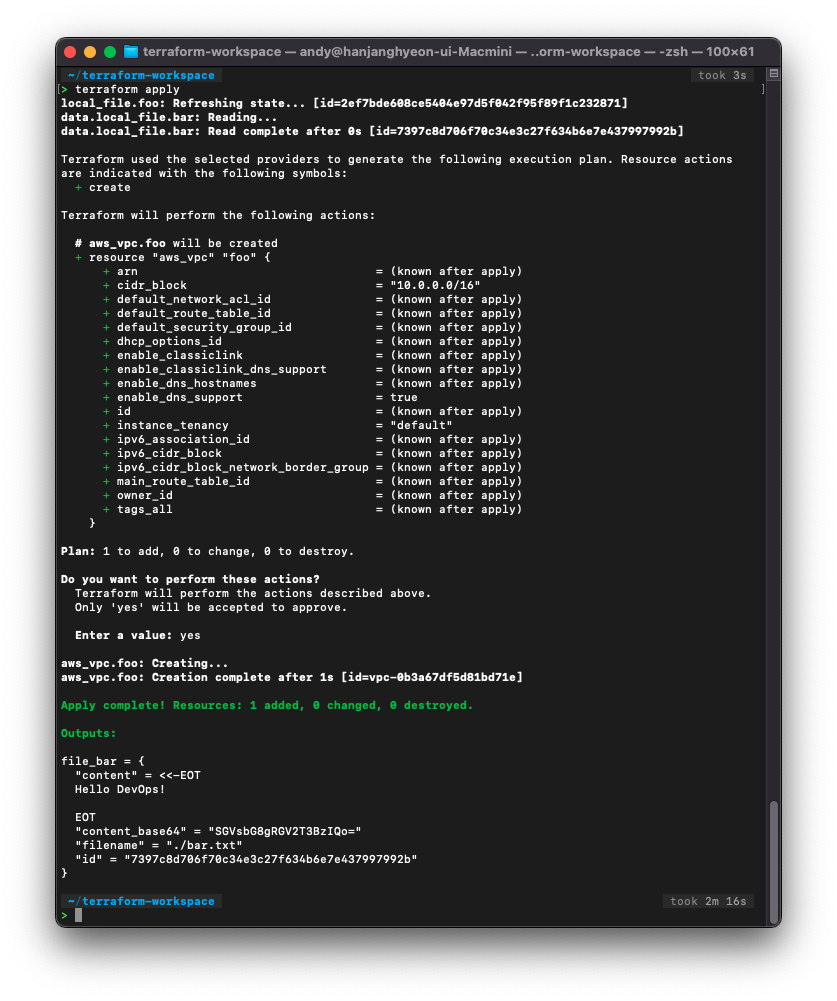This screenshot has width=837, height=1001.
Task: Click the 'local_file.foo: Refreshing state...' line
Action: [x=344, y=103]
